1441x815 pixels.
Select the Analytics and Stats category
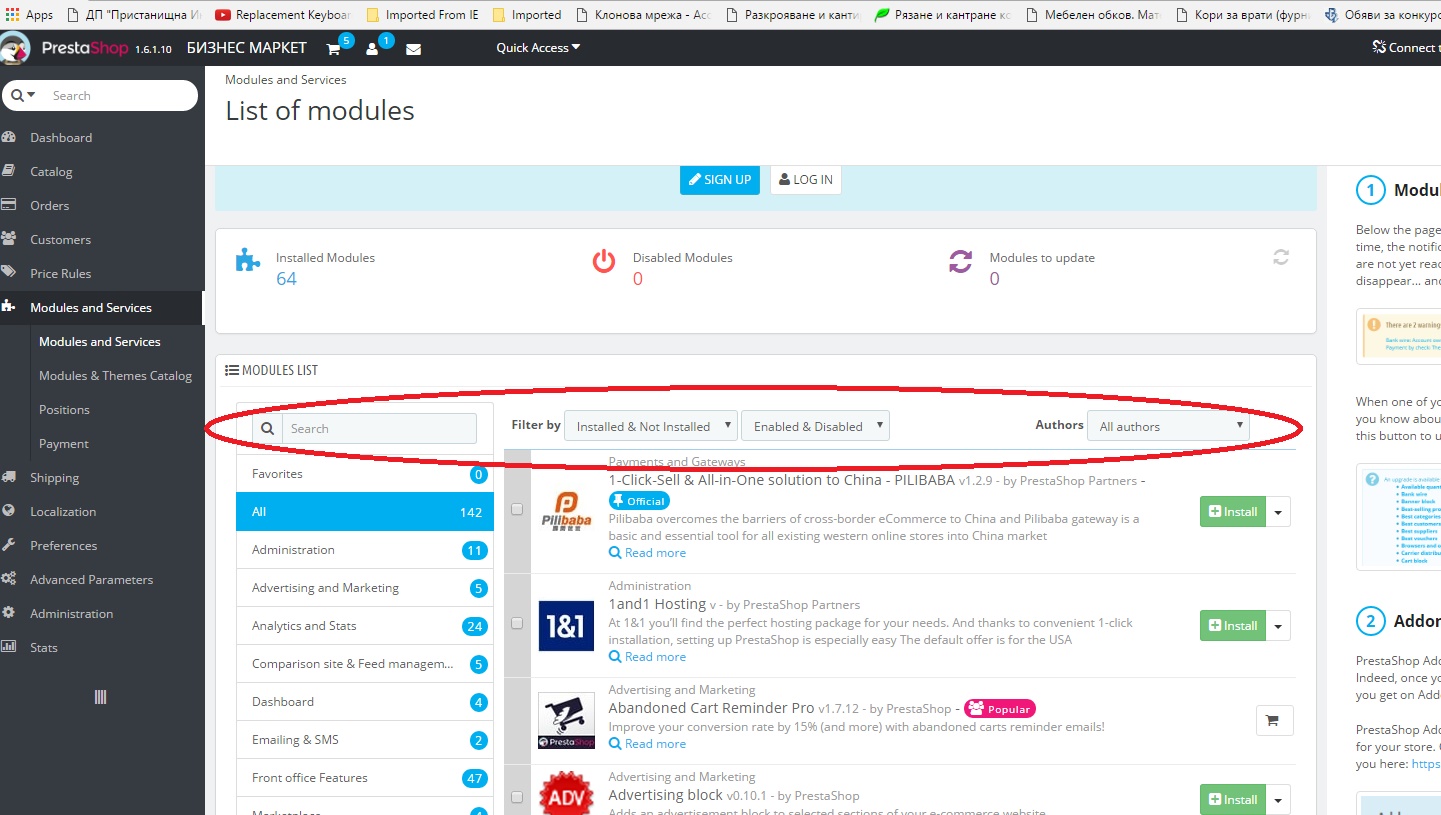pyautogui.click(x=365, y=626)
